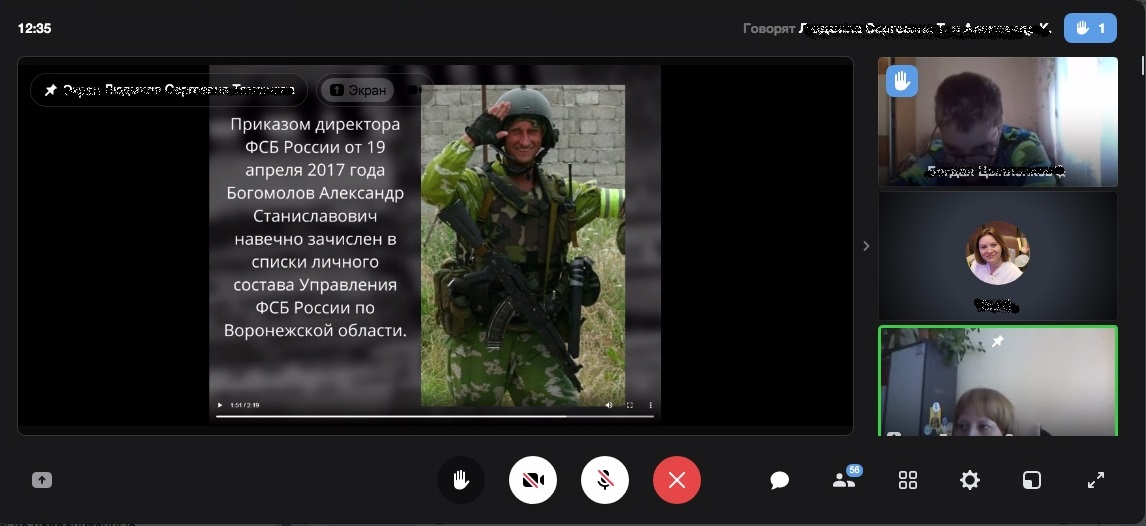Select the Экран tab on the shared screen

point(357,90)
